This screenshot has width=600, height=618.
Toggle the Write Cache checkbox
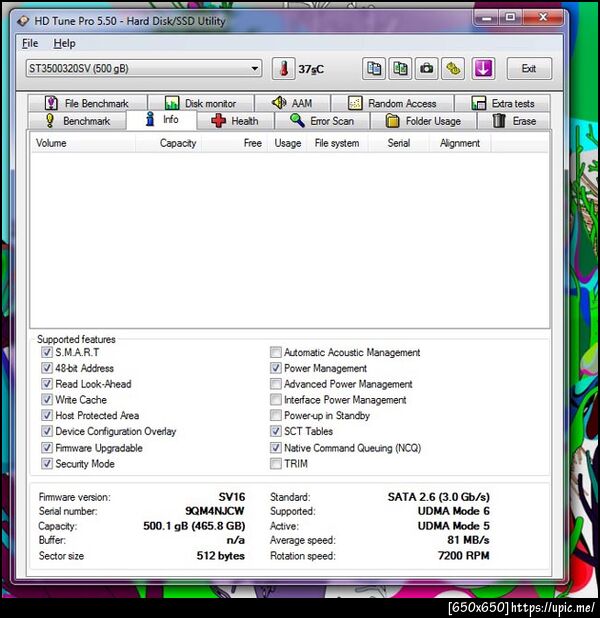[47, 400]
